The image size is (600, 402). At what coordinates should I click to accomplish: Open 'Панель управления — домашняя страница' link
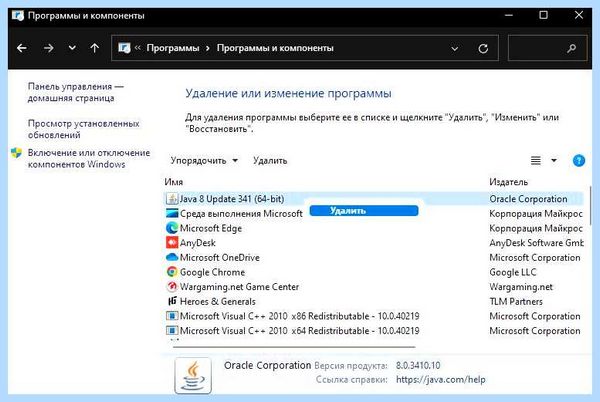coord(75,92)
